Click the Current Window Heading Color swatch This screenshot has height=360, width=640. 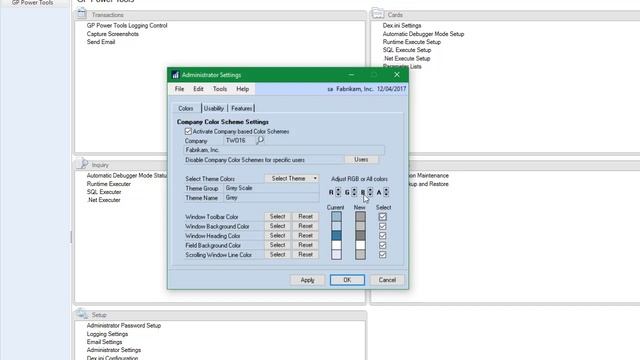[x=336, y=236]
